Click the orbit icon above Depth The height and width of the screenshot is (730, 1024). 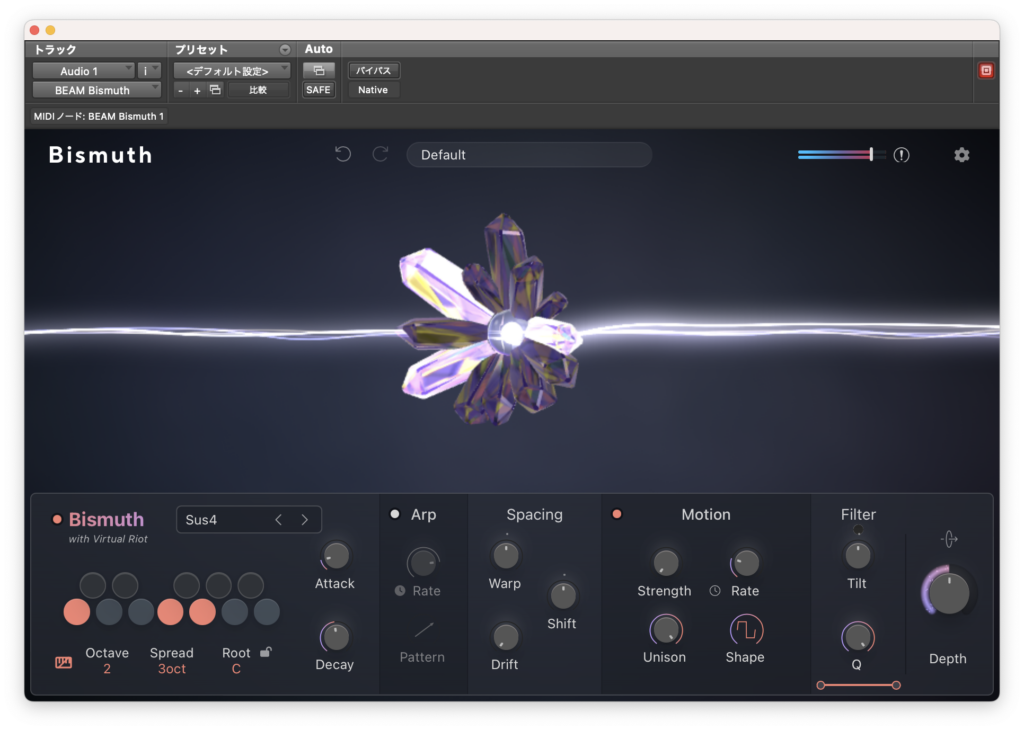(x=949, y=539)
